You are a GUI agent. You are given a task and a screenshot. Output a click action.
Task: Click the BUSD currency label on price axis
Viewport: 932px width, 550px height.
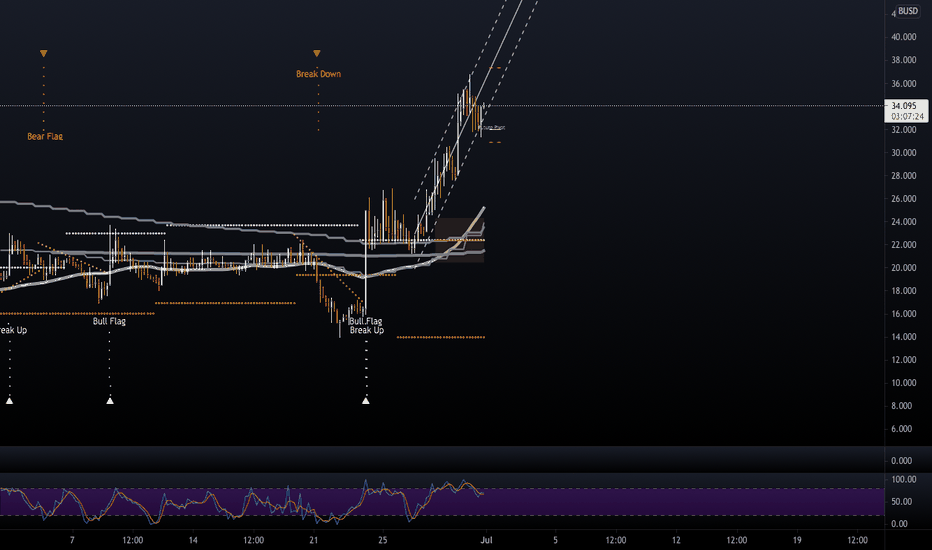tap(908, 11)
